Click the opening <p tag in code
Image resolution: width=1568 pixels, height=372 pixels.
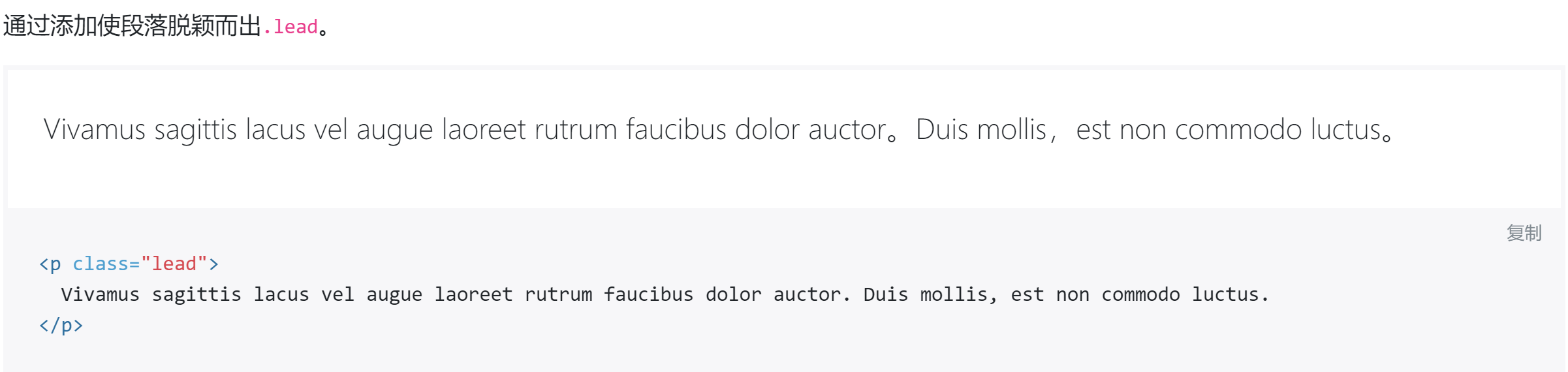pyautogui.click(x=50, y=264)
